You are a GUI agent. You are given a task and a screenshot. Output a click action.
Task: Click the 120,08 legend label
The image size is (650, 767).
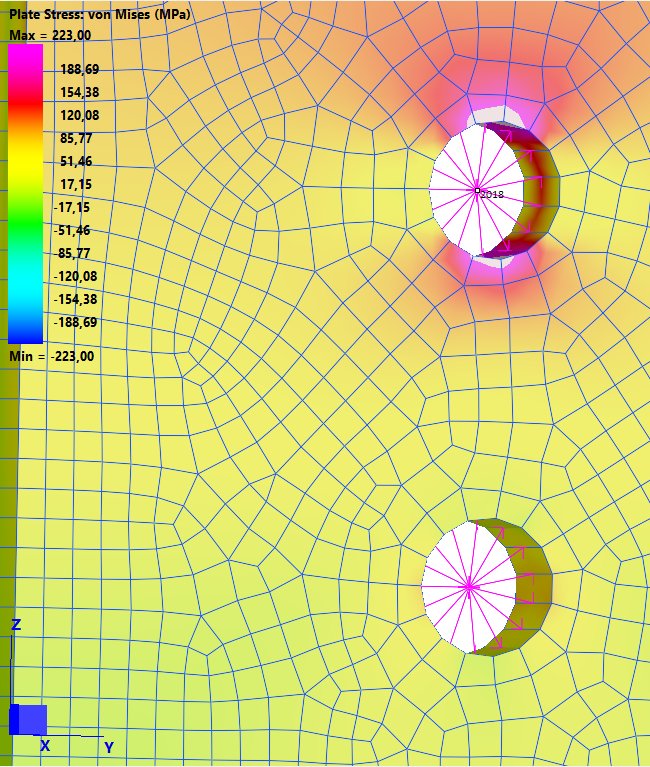click(80, 115)
